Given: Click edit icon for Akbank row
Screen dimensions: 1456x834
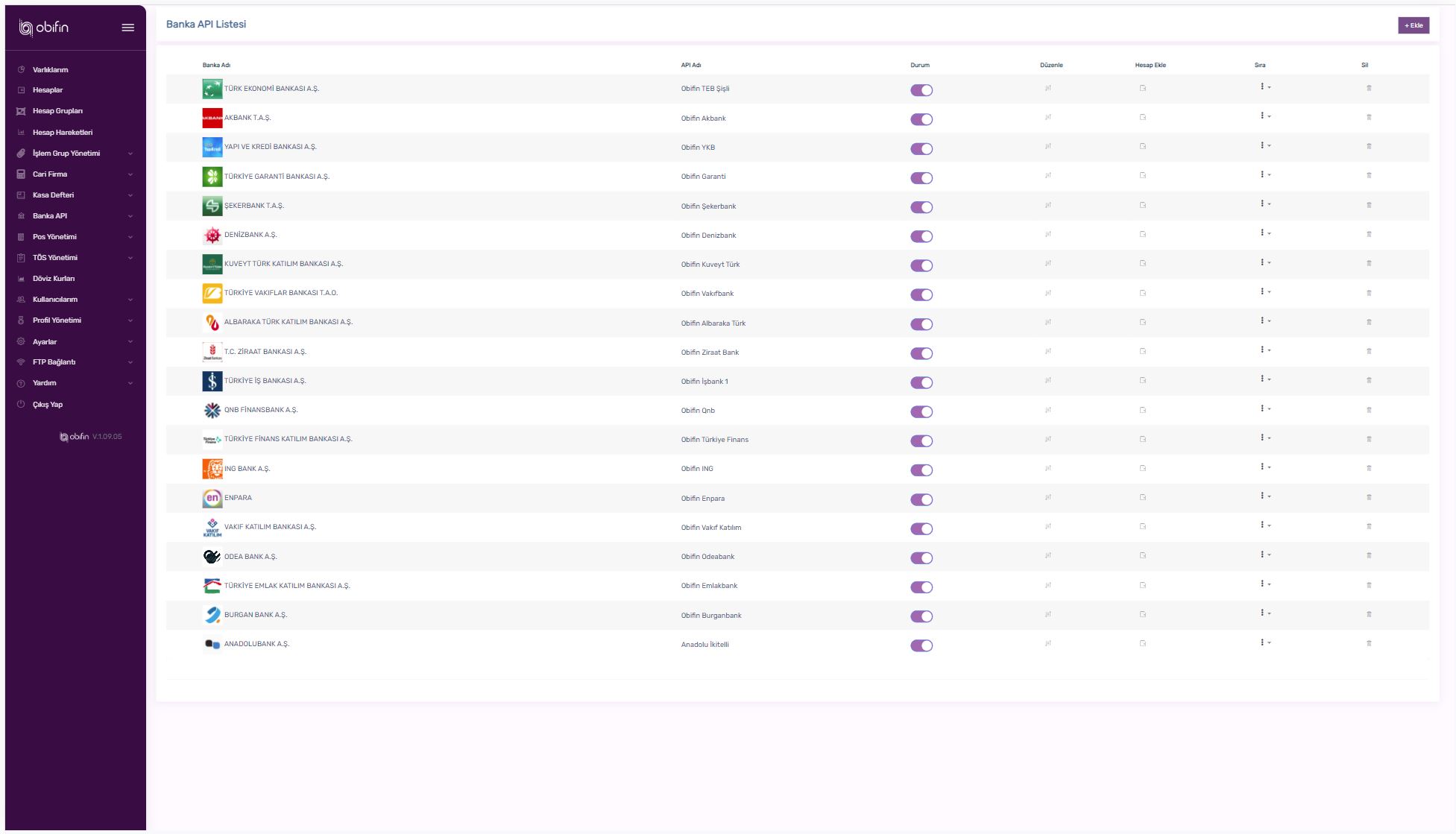Looking at the screenshot, I should [x=1047, y=117].
